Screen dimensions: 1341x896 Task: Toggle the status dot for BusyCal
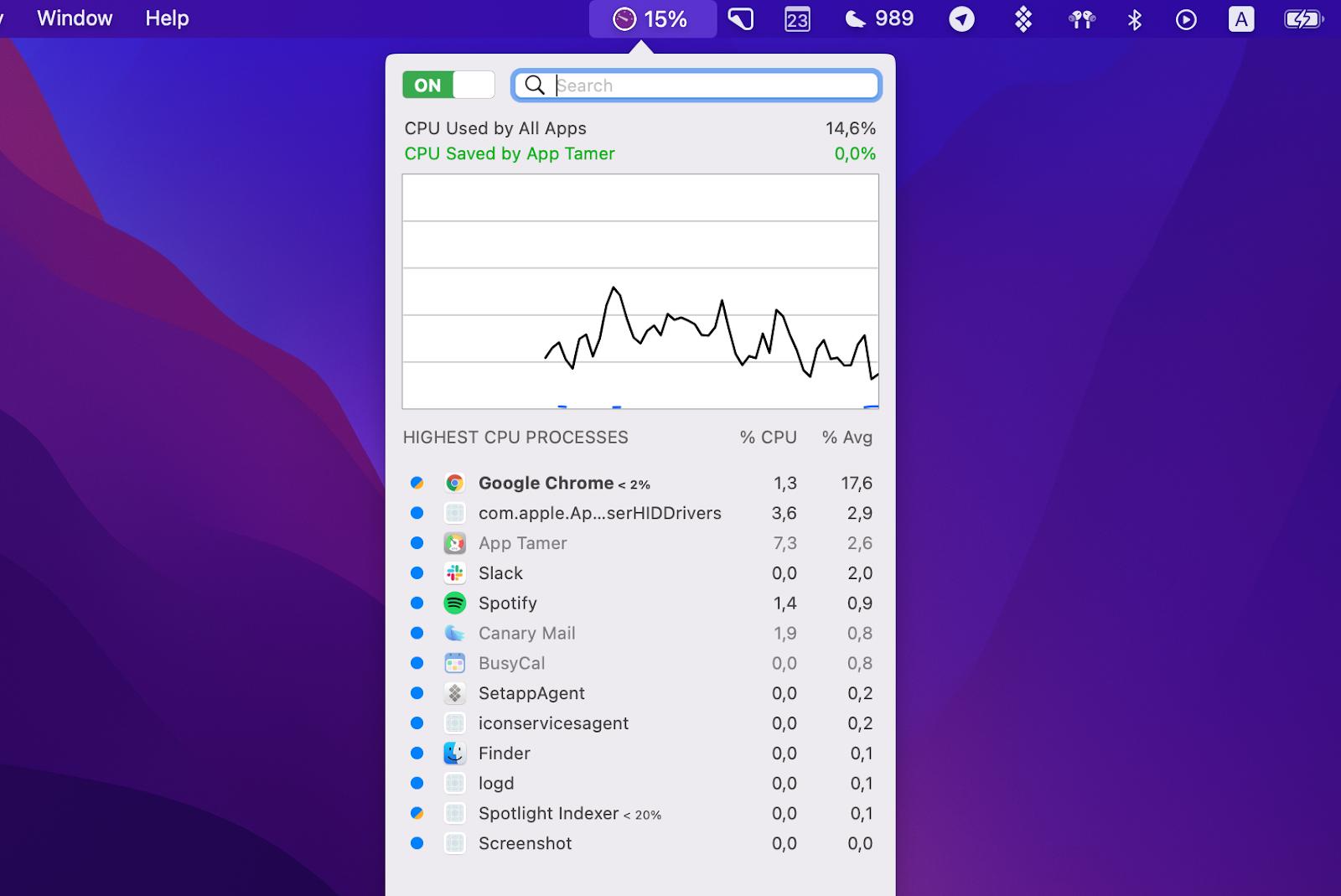coord(417,663)
